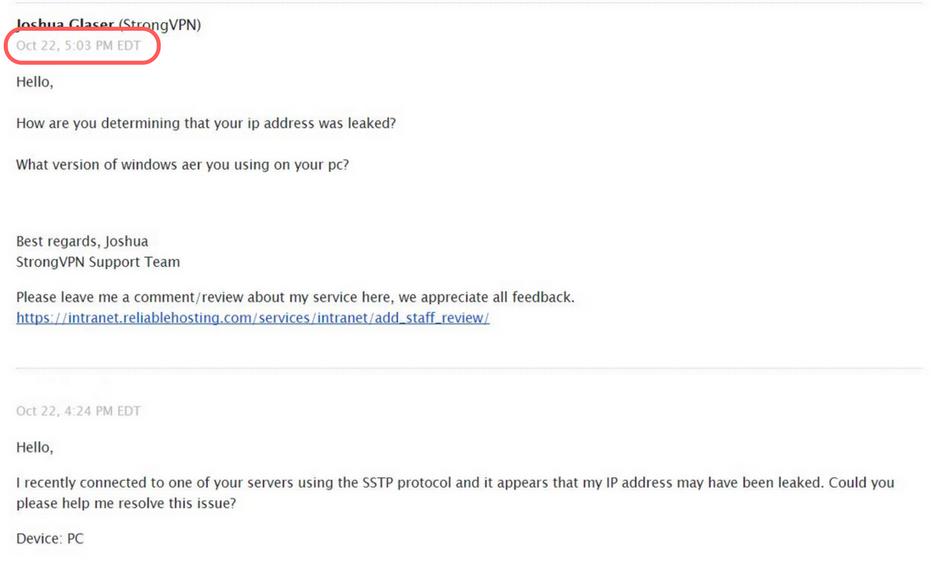Click the "Device: PC" line
This screenshot has width=940, height=566.
coord(50,538)
